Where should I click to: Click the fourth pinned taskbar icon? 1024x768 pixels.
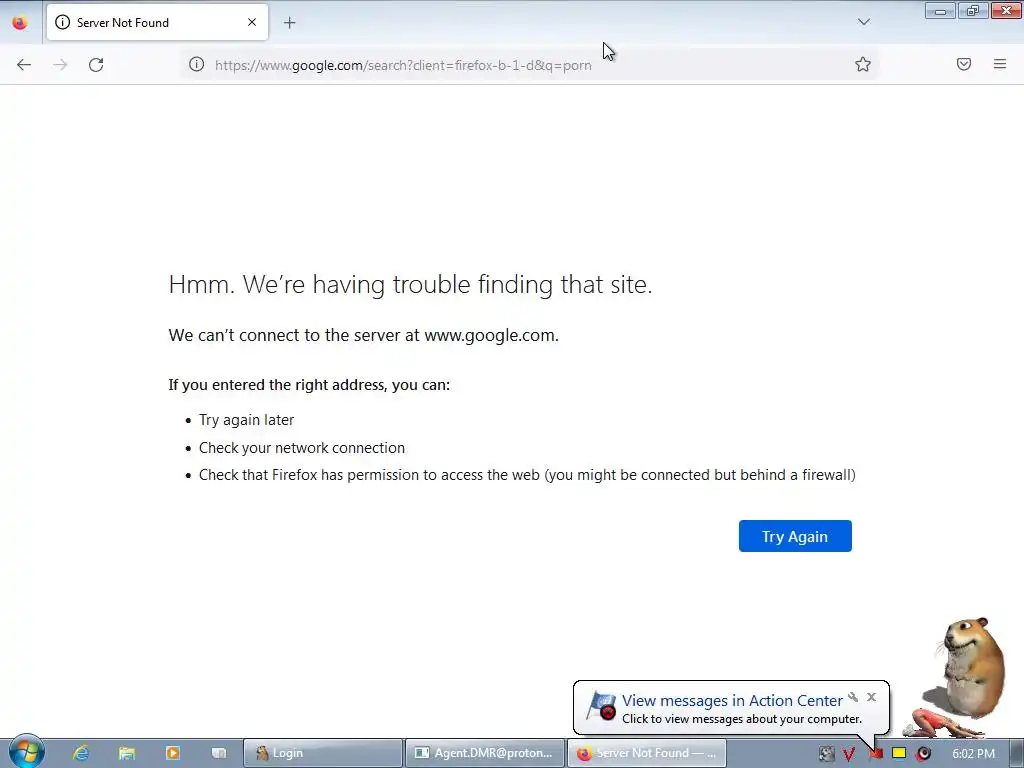219,753
